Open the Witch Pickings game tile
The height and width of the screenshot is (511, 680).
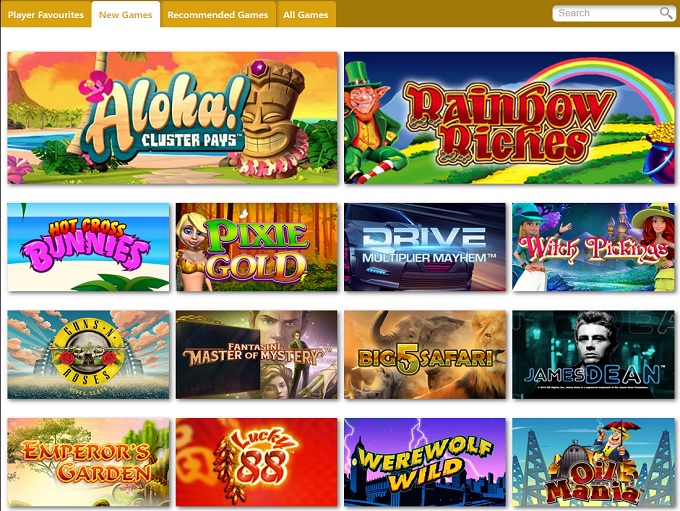(x=594, y=247)
